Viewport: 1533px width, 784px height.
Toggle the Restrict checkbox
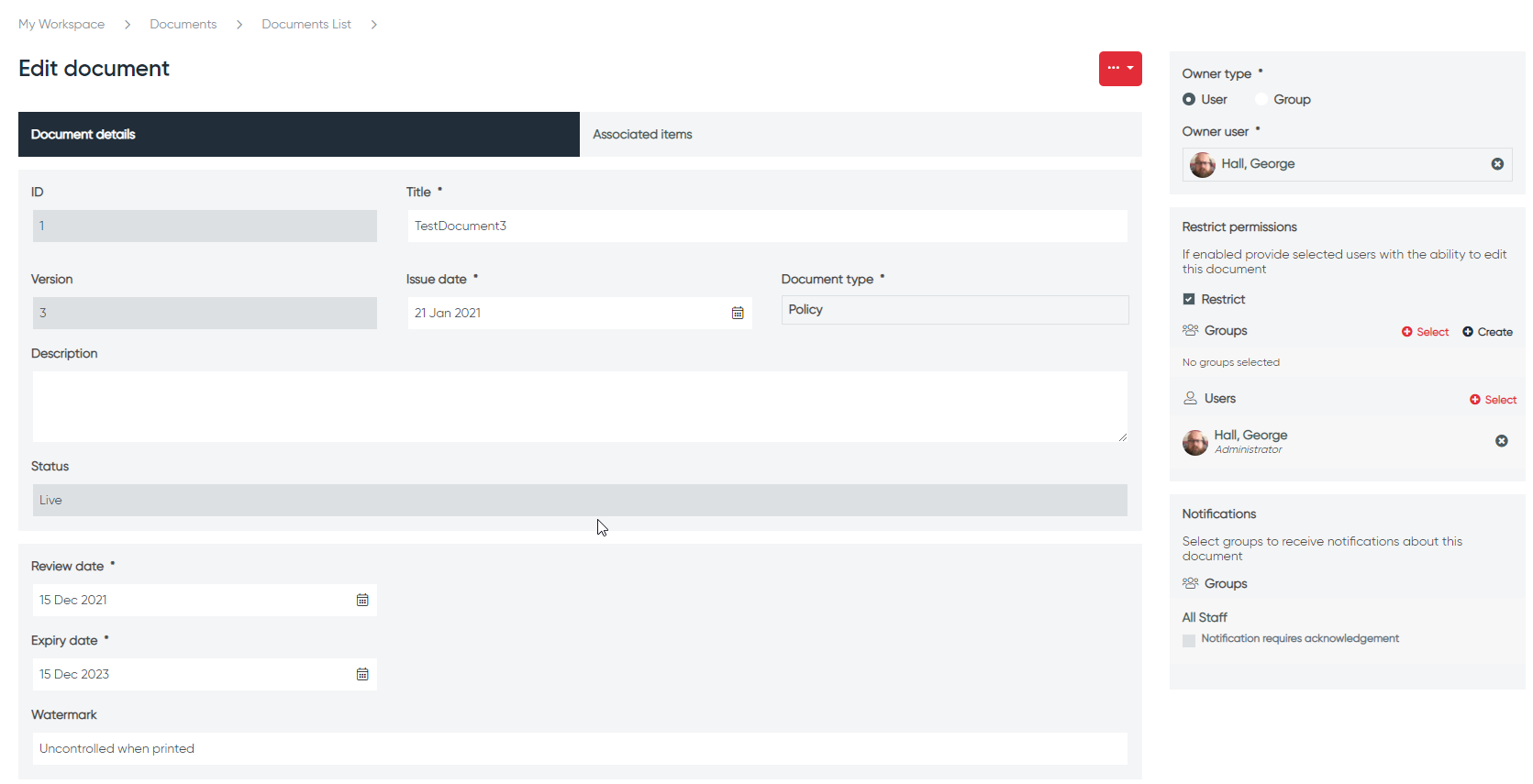[1189, 299]
